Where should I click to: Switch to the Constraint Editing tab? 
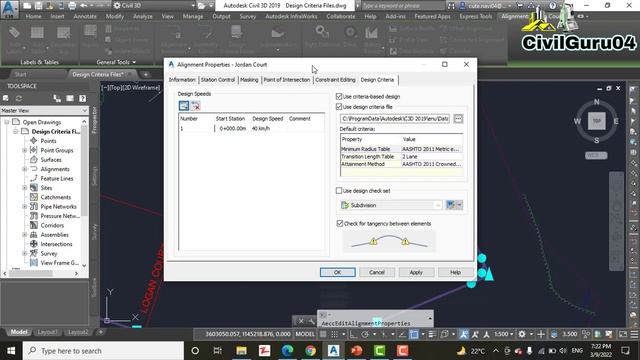coord(335,80)
